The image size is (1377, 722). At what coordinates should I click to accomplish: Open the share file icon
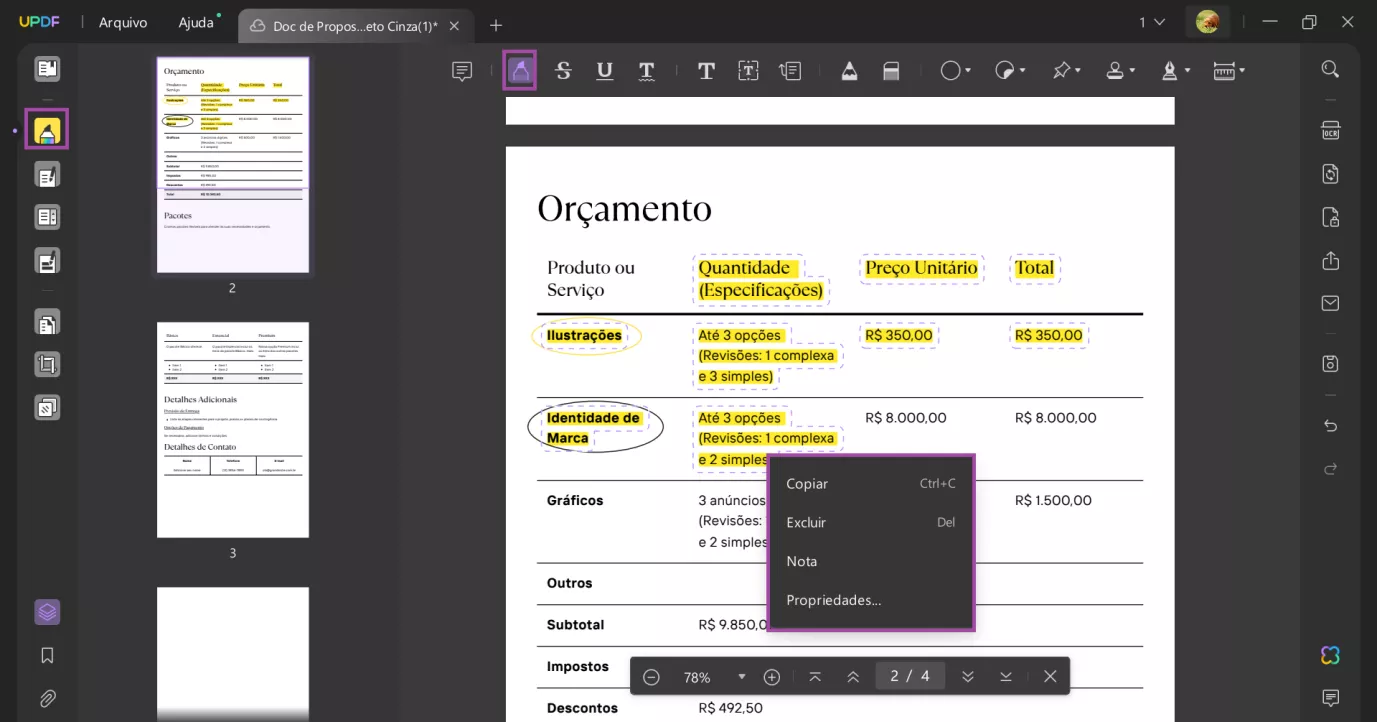[x=1330, y=260]
